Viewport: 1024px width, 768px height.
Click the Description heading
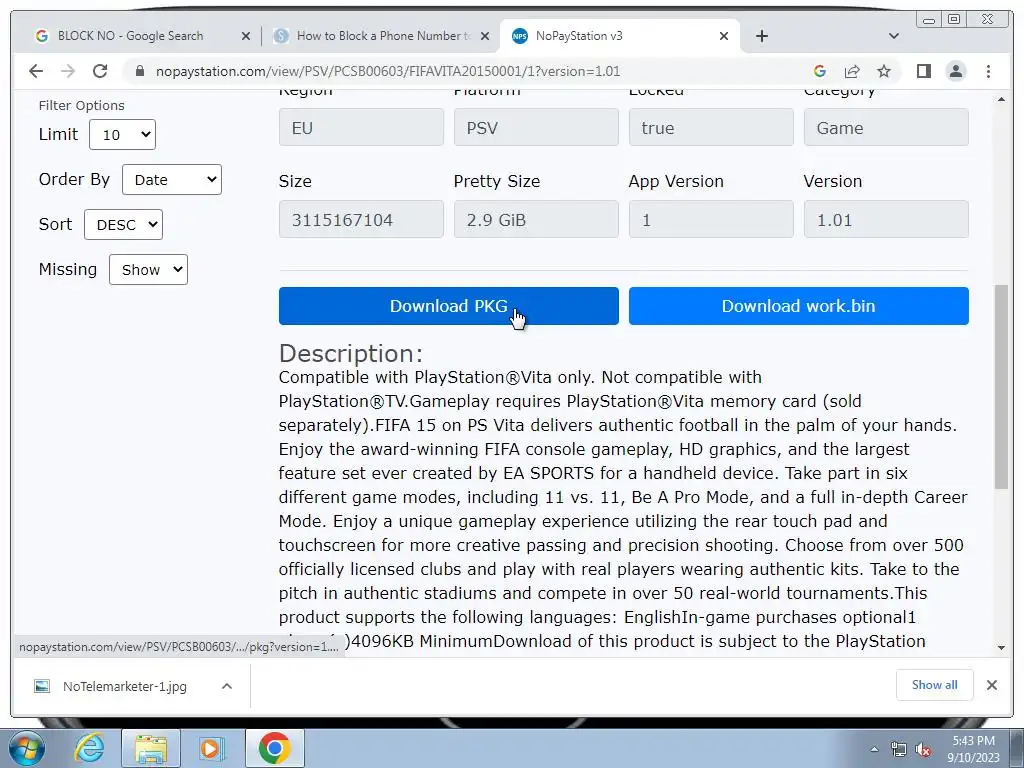[351, 353]
